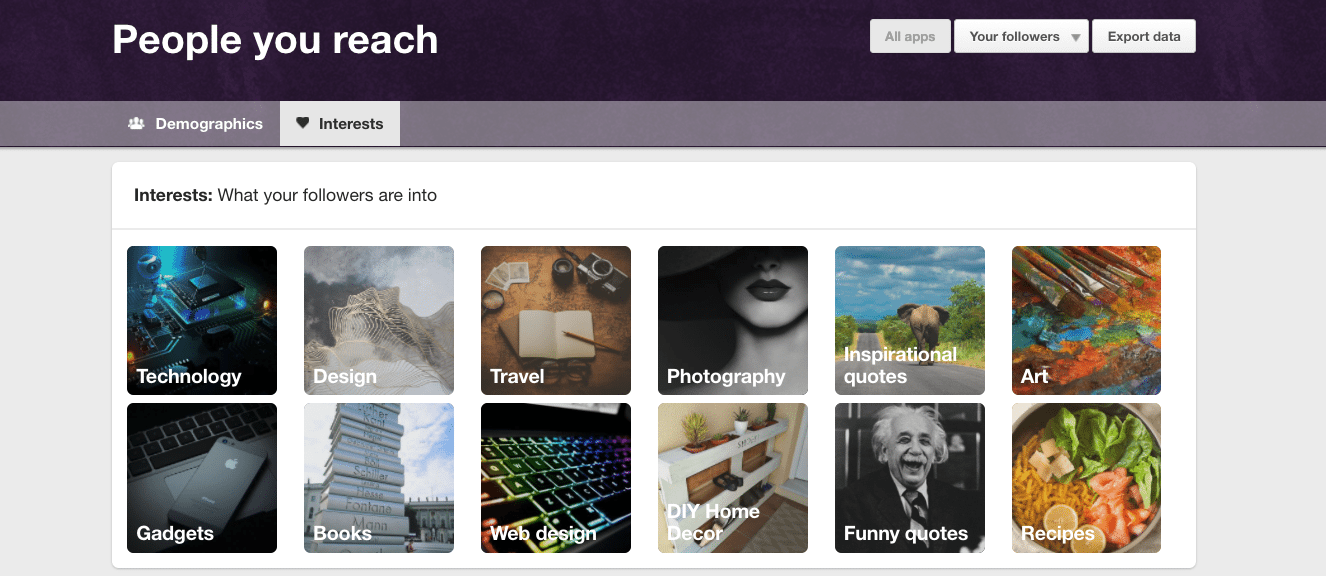Open the Art interest
This screenshot has width=1326, height=576.
coord(1086,320)
